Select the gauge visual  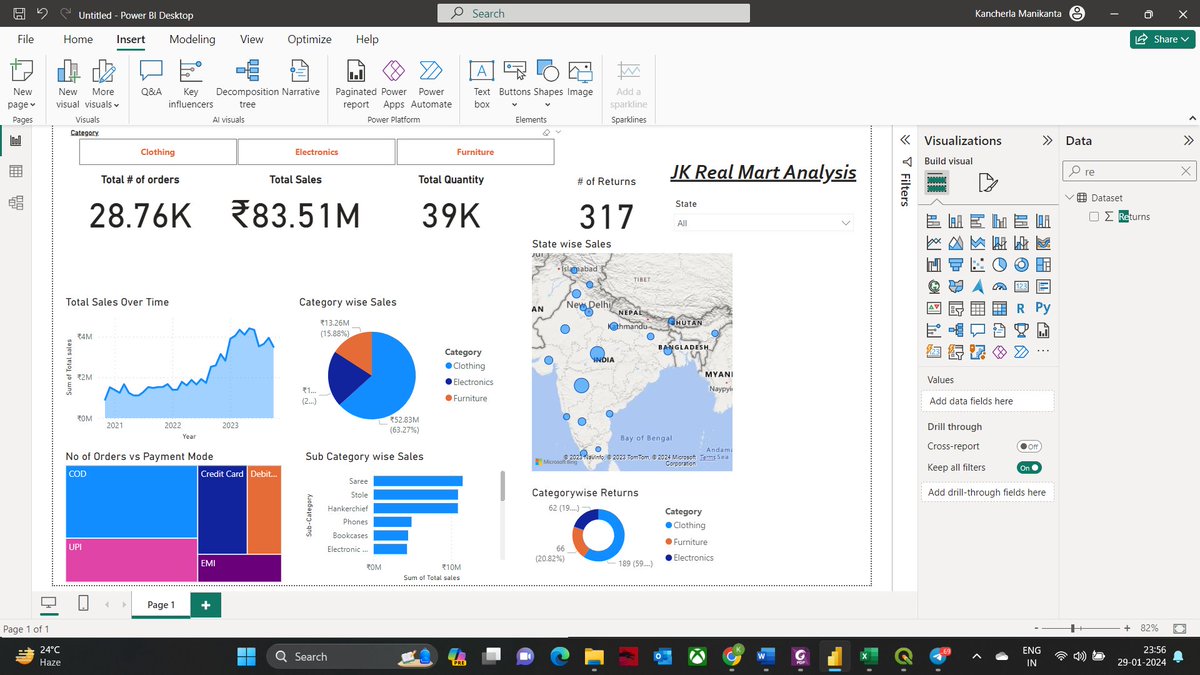(x=999, y=286)
